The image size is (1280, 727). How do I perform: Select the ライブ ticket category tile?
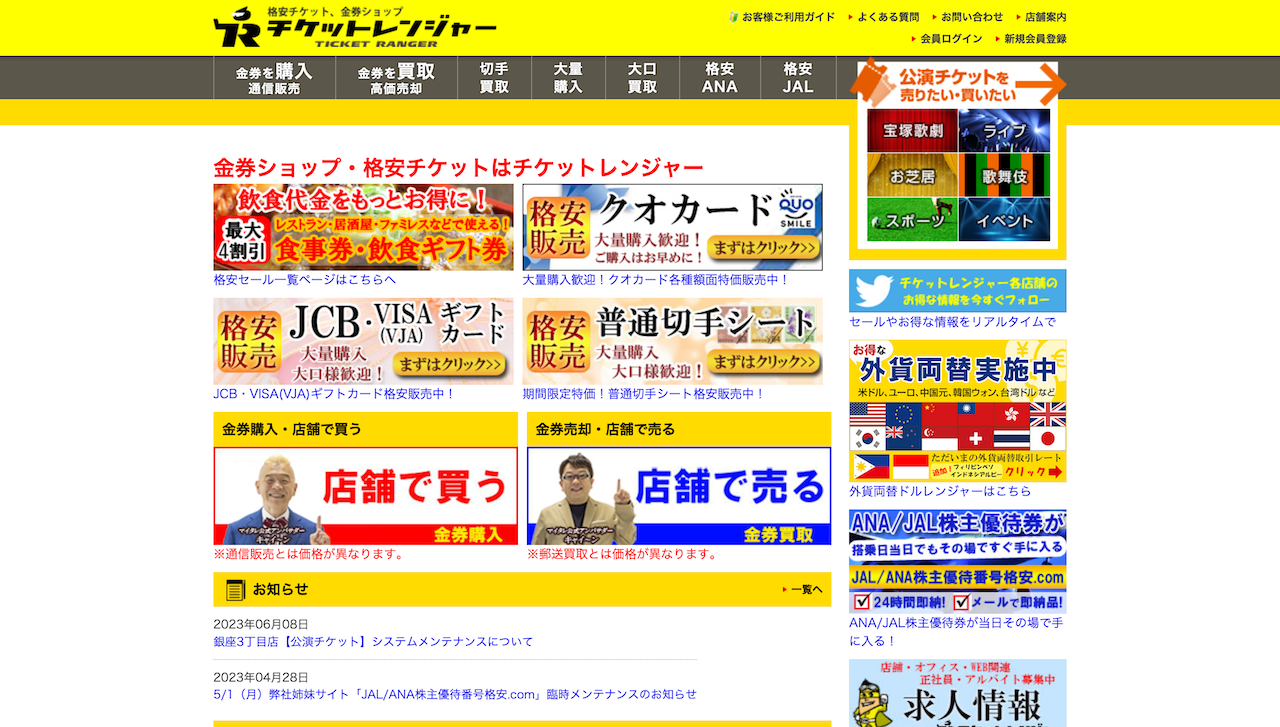(x=1004, y=131)
